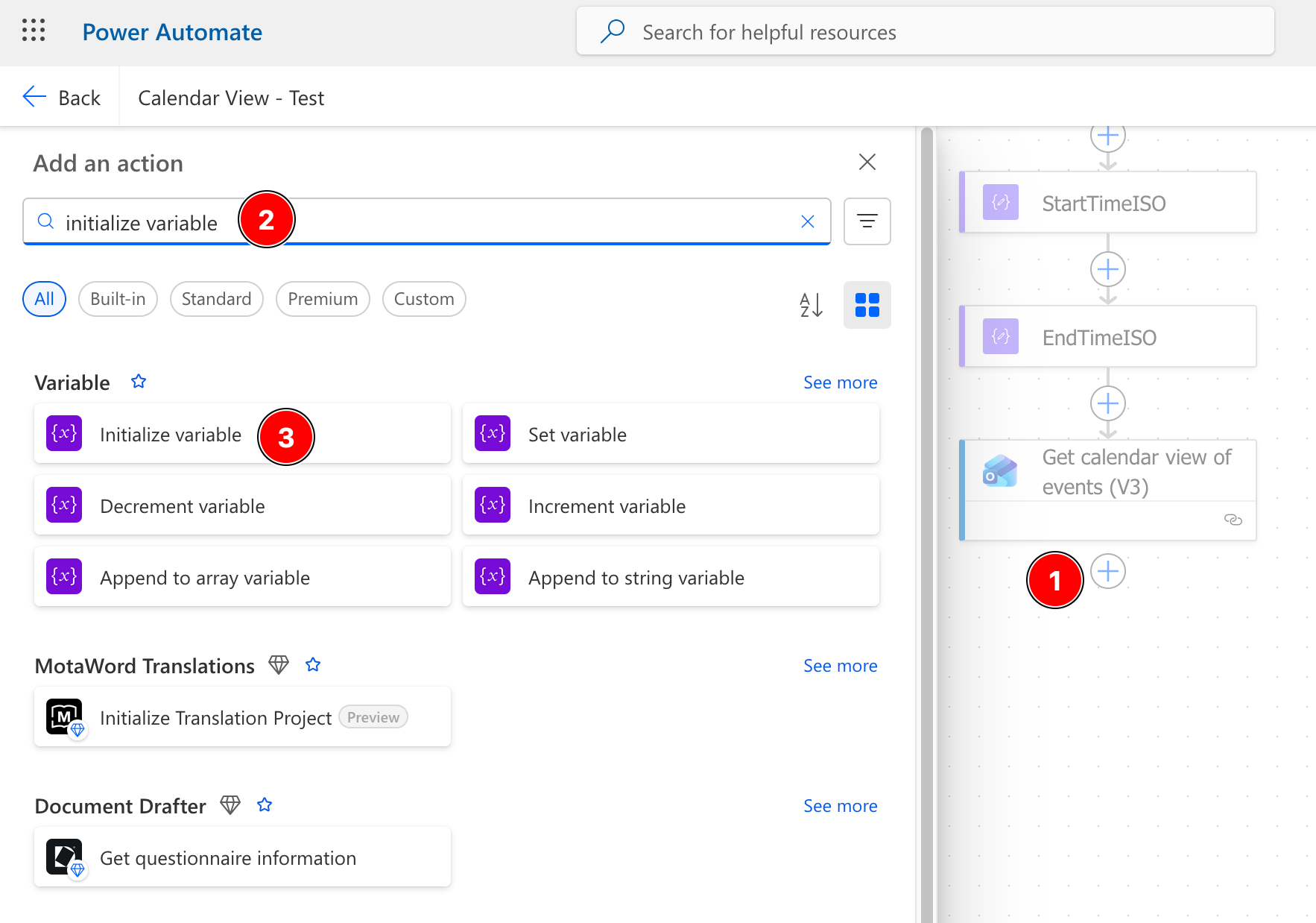The image size is (1316, 923).
Task: See more MotaWord Translations actions
Action: pos(840,666)
